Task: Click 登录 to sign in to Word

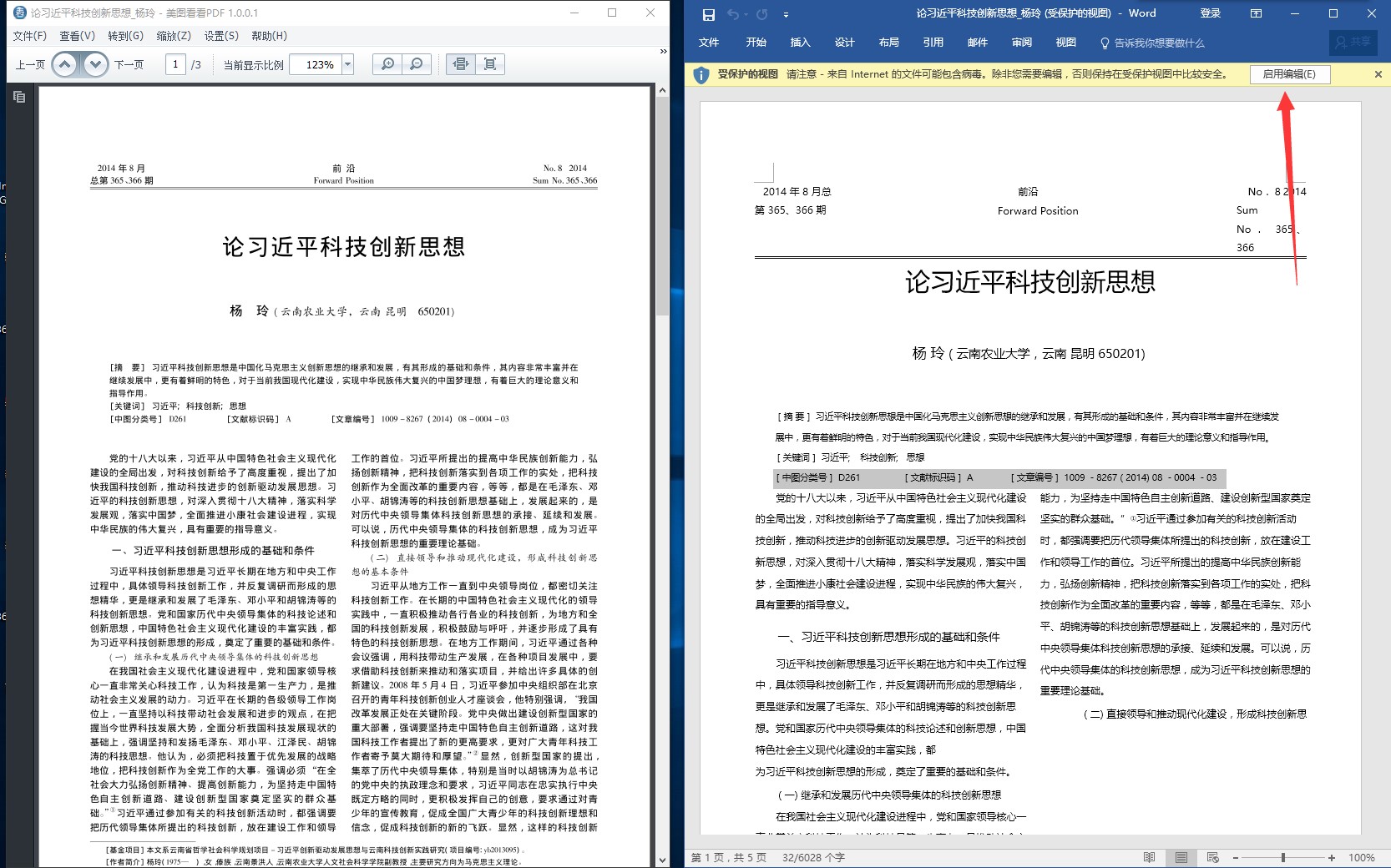Action: point(1211,13)
